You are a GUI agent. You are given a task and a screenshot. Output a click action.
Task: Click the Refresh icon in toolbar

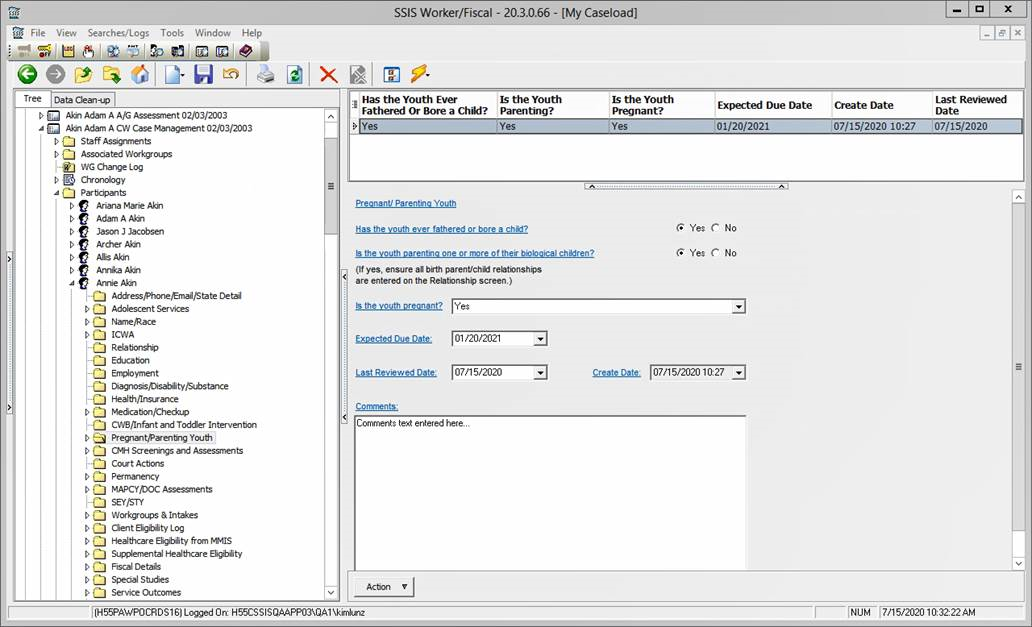point(294,74)
